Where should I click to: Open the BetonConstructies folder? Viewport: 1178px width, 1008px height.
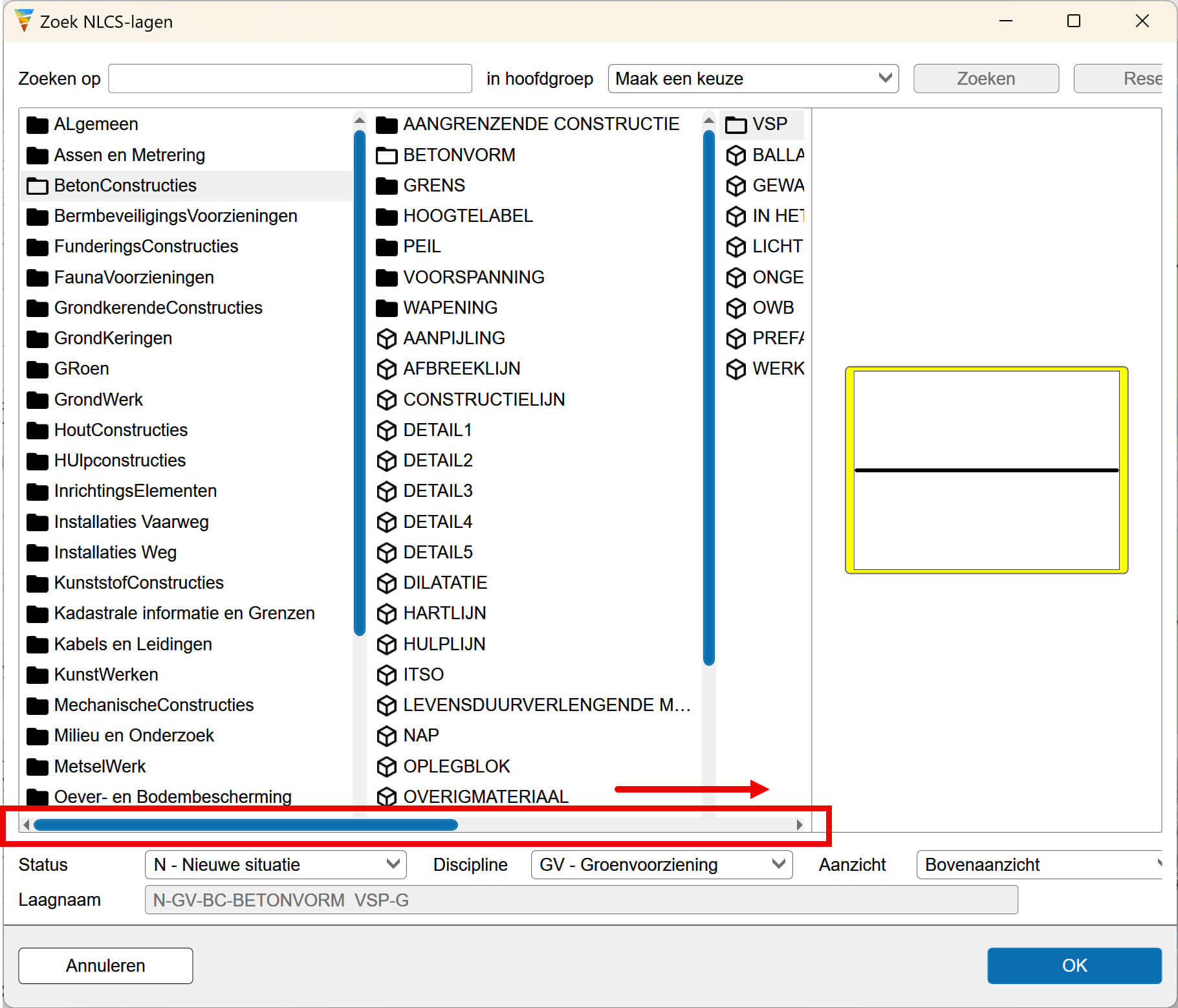click(x=125, y=186)
